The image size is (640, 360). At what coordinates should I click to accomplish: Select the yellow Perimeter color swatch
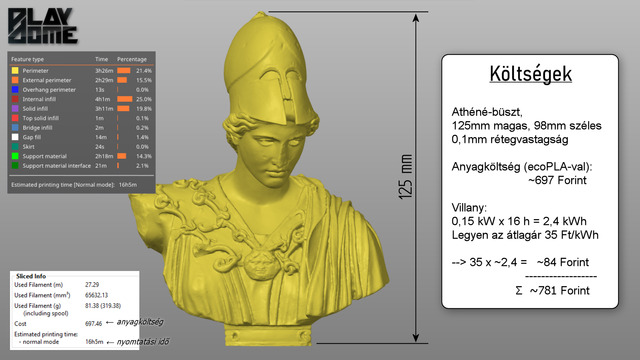(x=15, y=71)
